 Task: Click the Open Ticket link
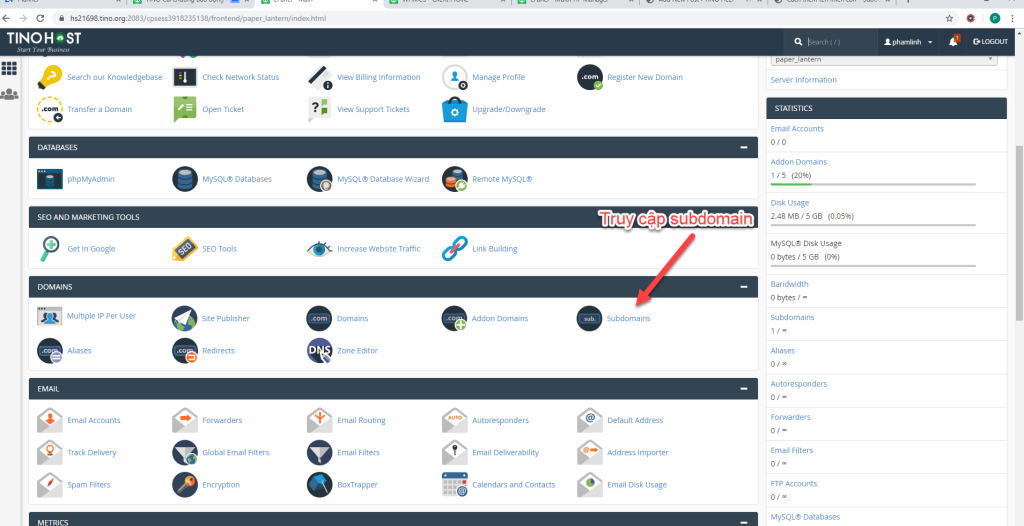(x=223, y=109)
